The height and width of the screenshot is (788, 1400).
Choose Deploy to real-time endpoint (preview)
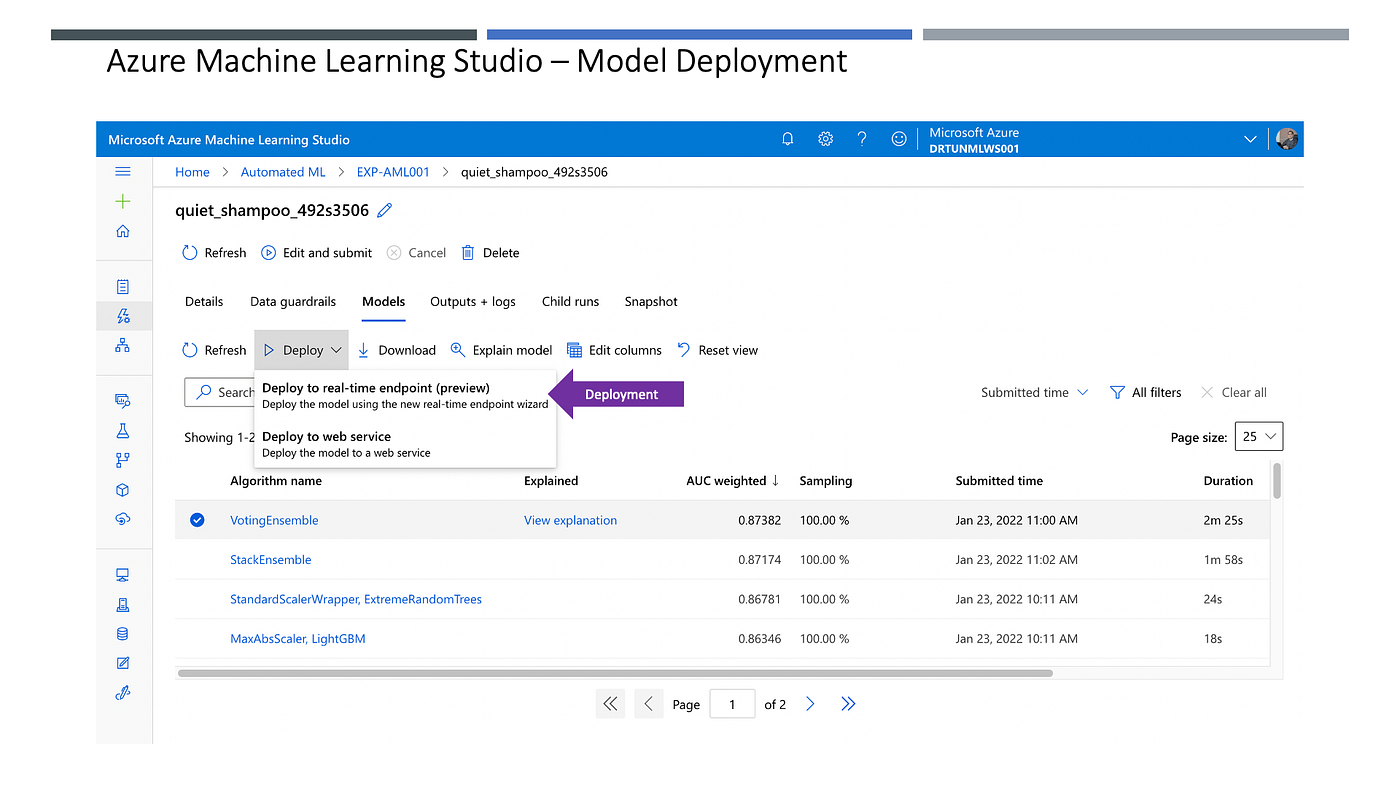coord(405,395)
